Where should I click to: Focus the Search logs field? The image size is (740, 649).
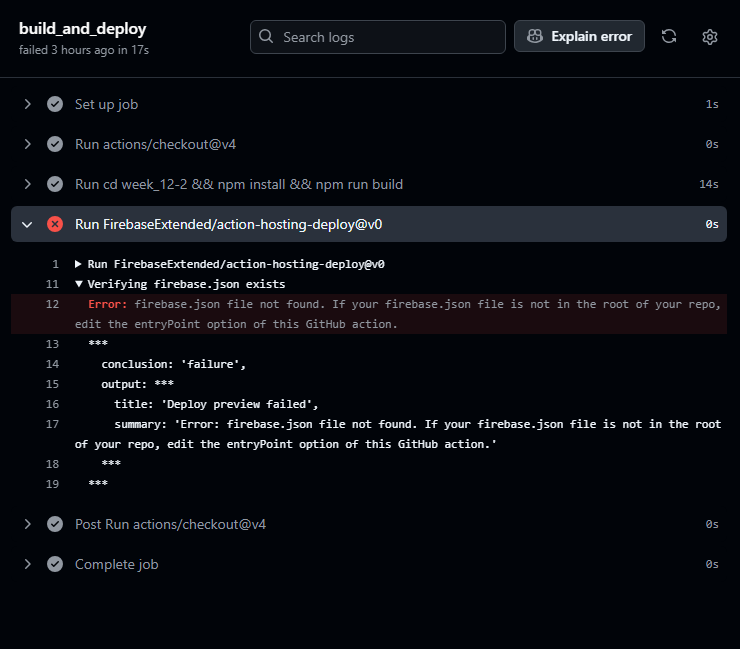(378, 37)
